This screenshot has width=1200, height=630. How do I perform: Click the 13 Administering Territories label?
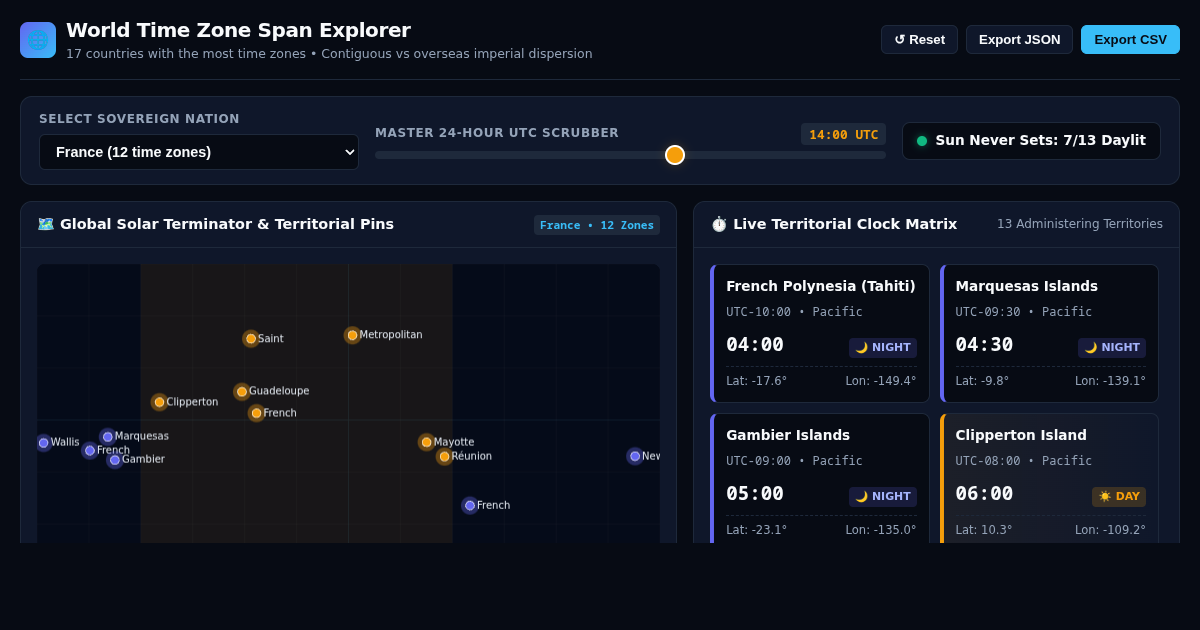(1080, 224)
